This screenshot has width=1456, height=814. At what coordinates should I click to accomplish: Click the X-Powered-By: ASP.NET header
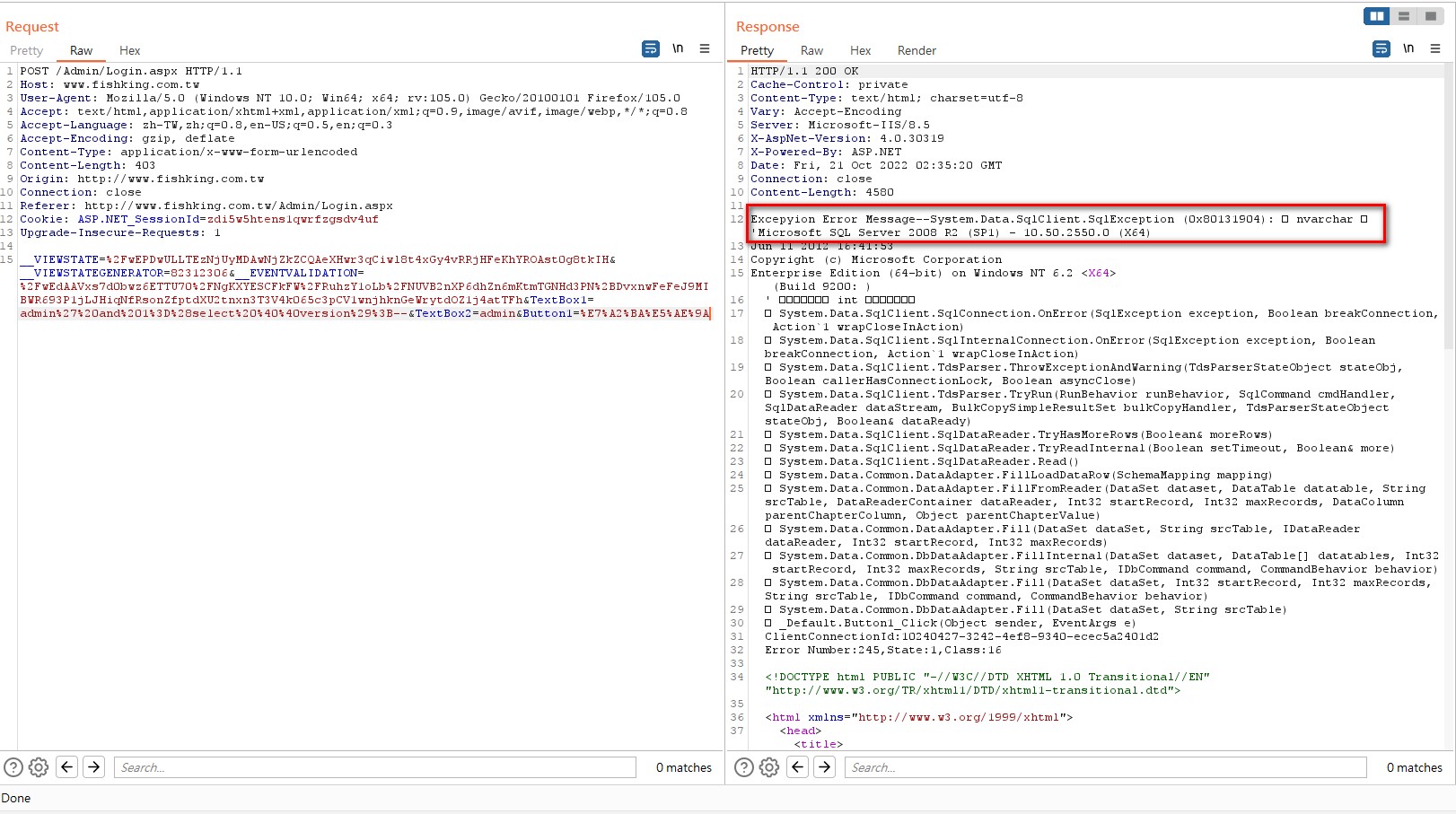826,152
